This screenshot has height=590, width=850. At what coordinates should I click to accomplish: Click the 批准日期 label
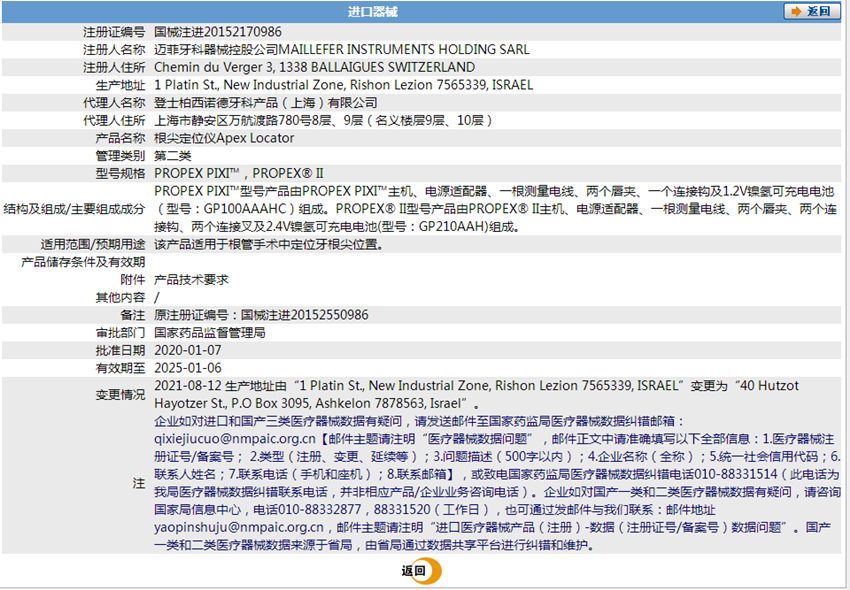tap(120, 351)
